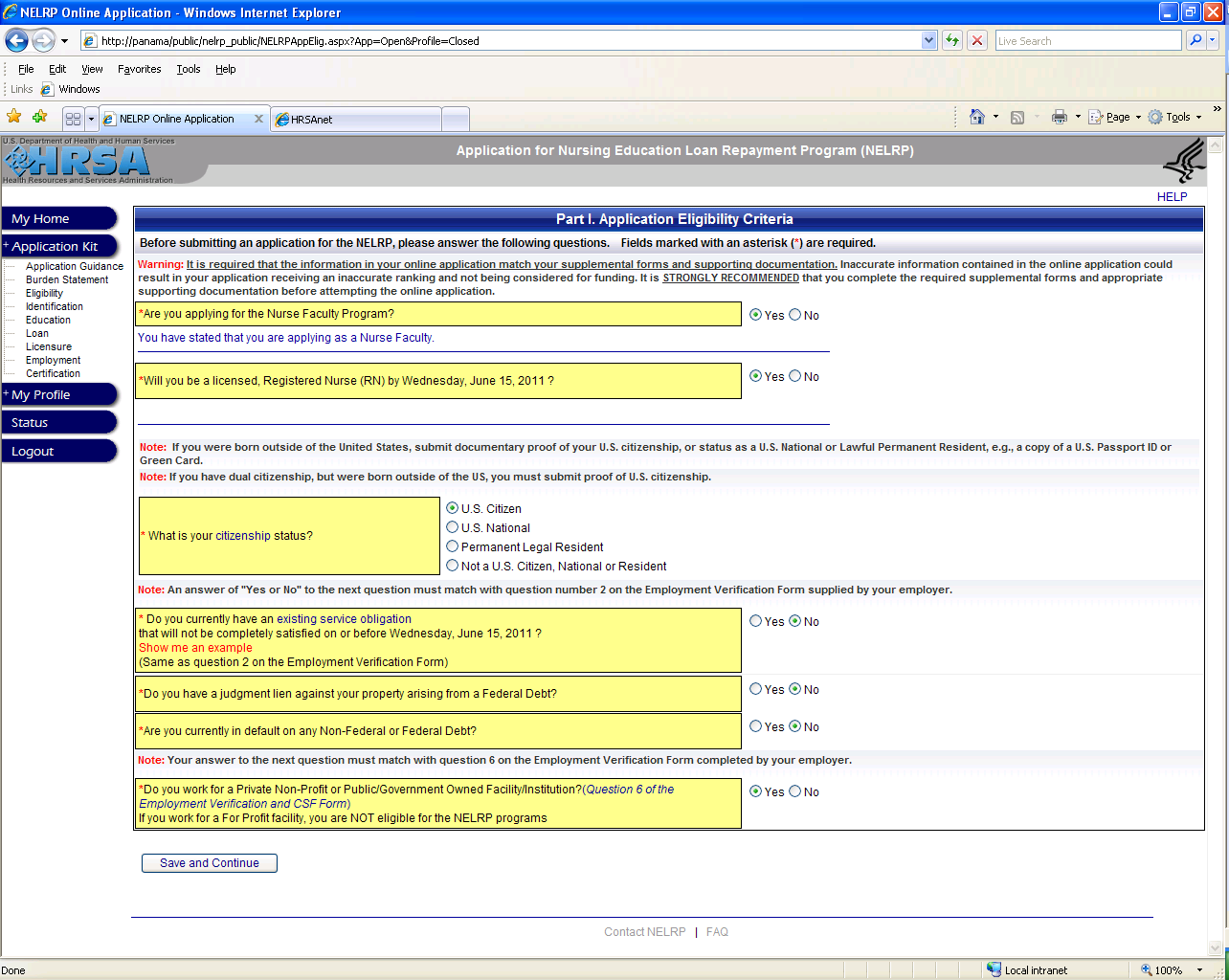Stop loading with the red X icon
The image size is (1229, 980).
pyautogui.click(x=977, y=40)
